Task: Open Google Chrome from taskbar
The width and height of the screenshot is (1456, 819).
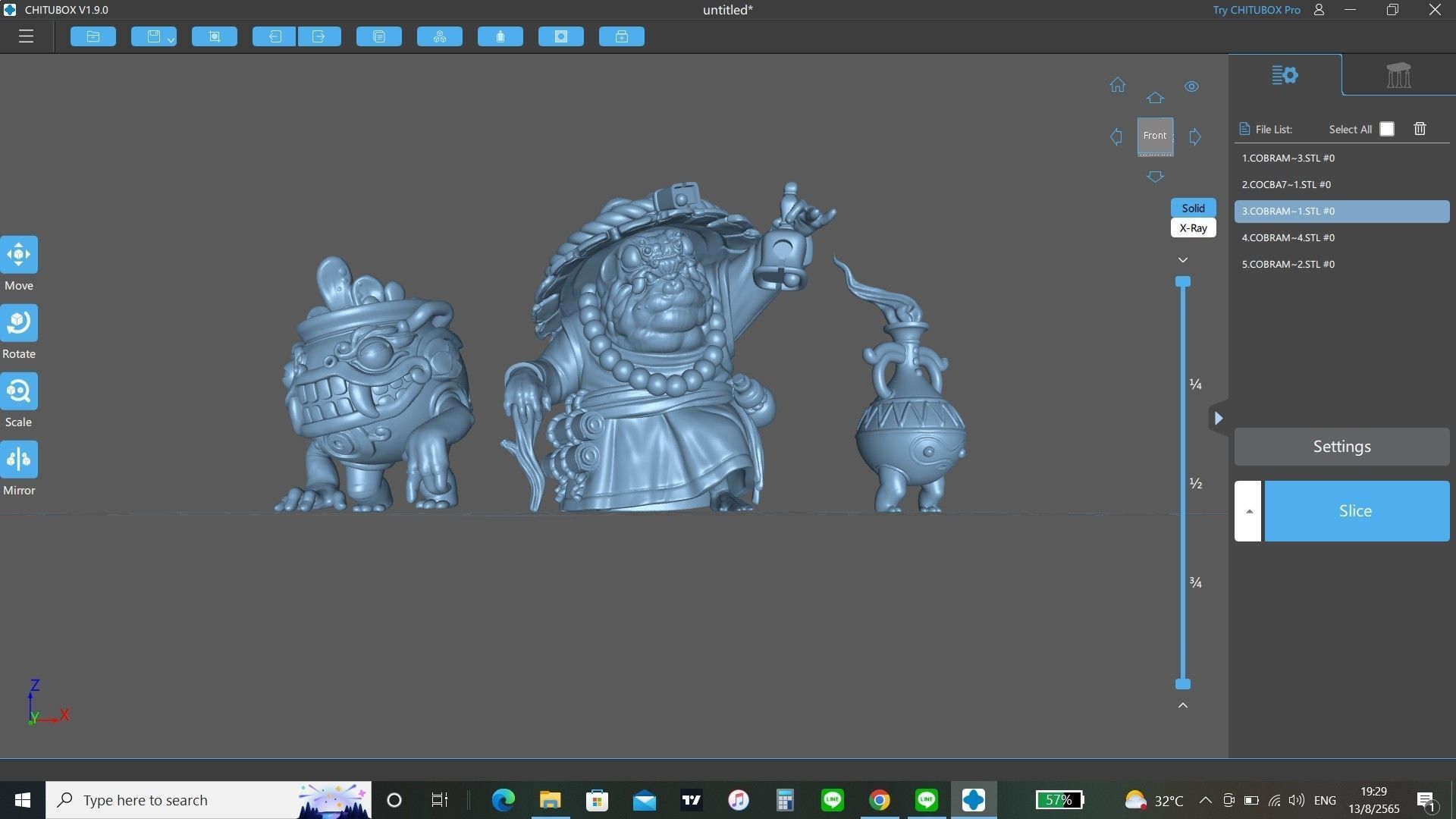Action: [879, 800]
